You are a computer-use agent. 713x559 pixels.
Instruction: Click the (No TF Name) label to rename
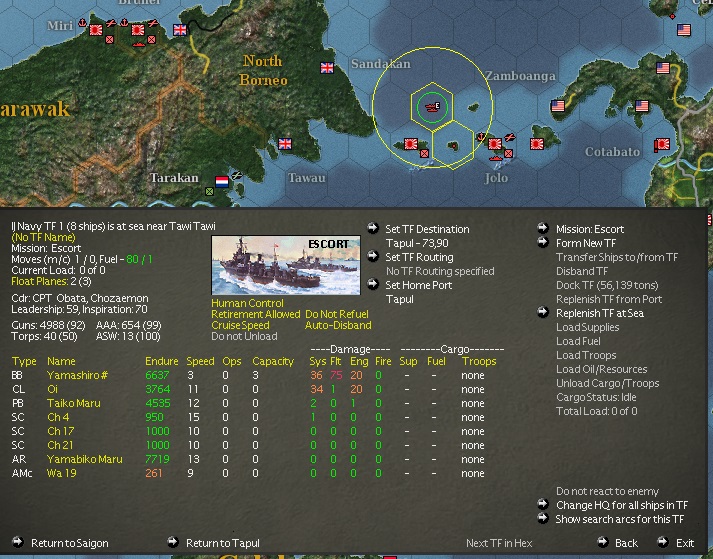pyautogui.click(x=43, y=237)
